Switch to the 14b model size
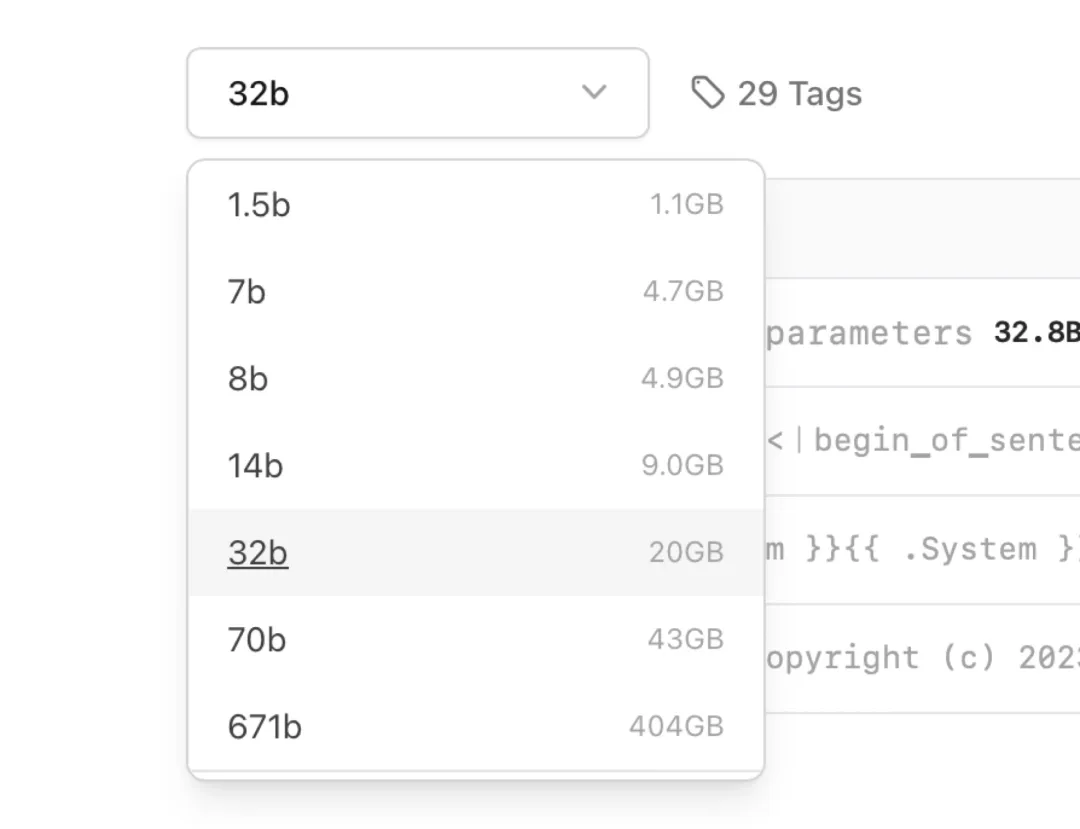Viewport: 1080px width, 829px height. click(x=255, y=466)
